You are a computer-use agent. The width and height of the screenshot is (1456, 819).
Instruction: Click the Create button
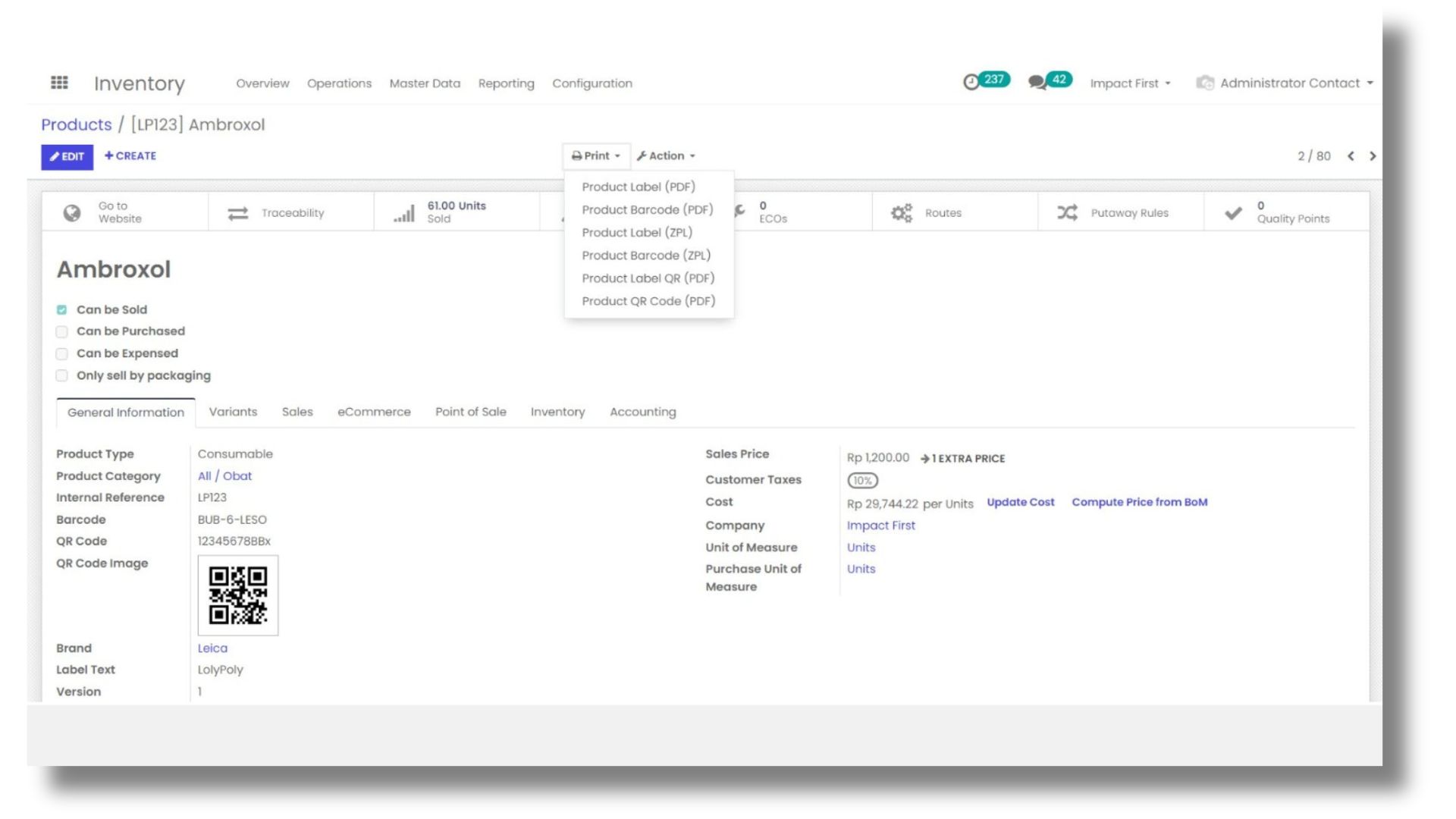click(130, 155)
